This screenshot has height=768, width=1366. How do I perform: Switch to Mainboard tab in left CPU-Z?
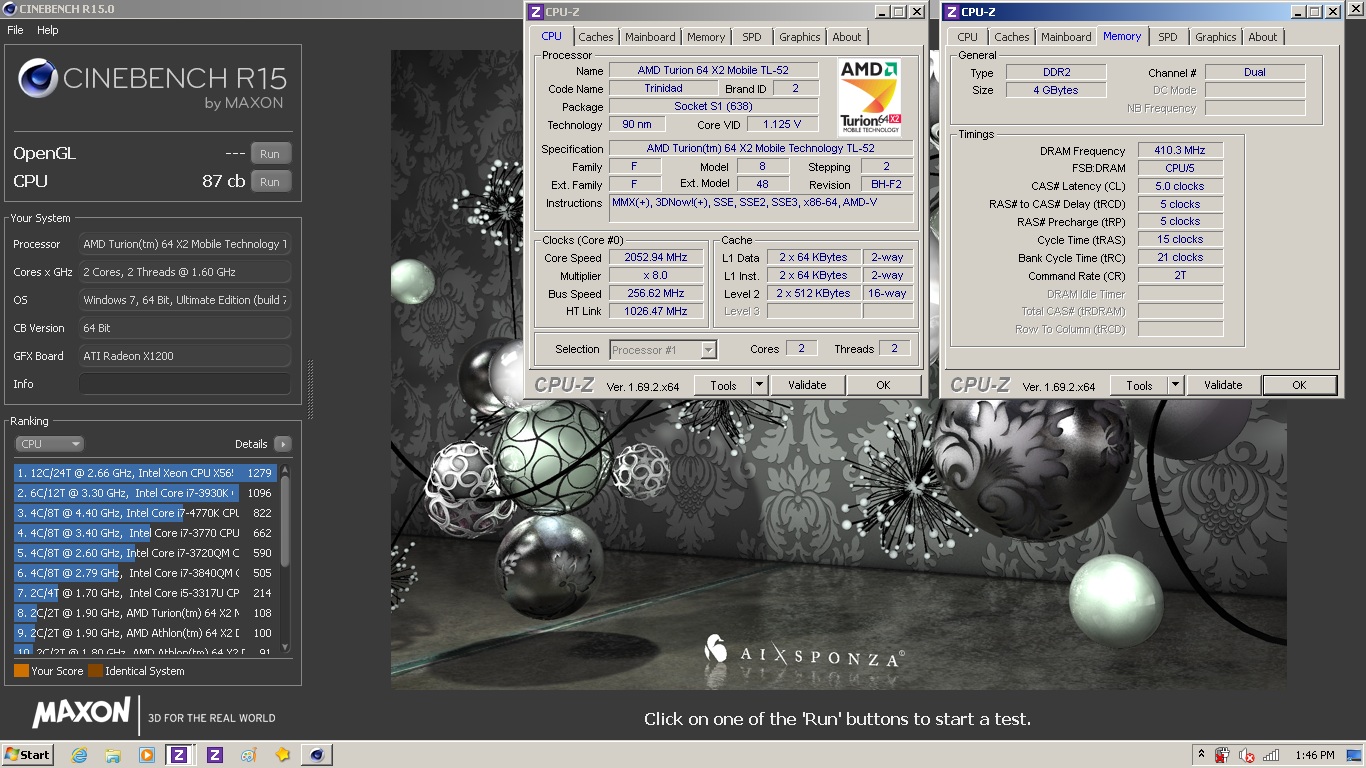click(x=650, y=37)
